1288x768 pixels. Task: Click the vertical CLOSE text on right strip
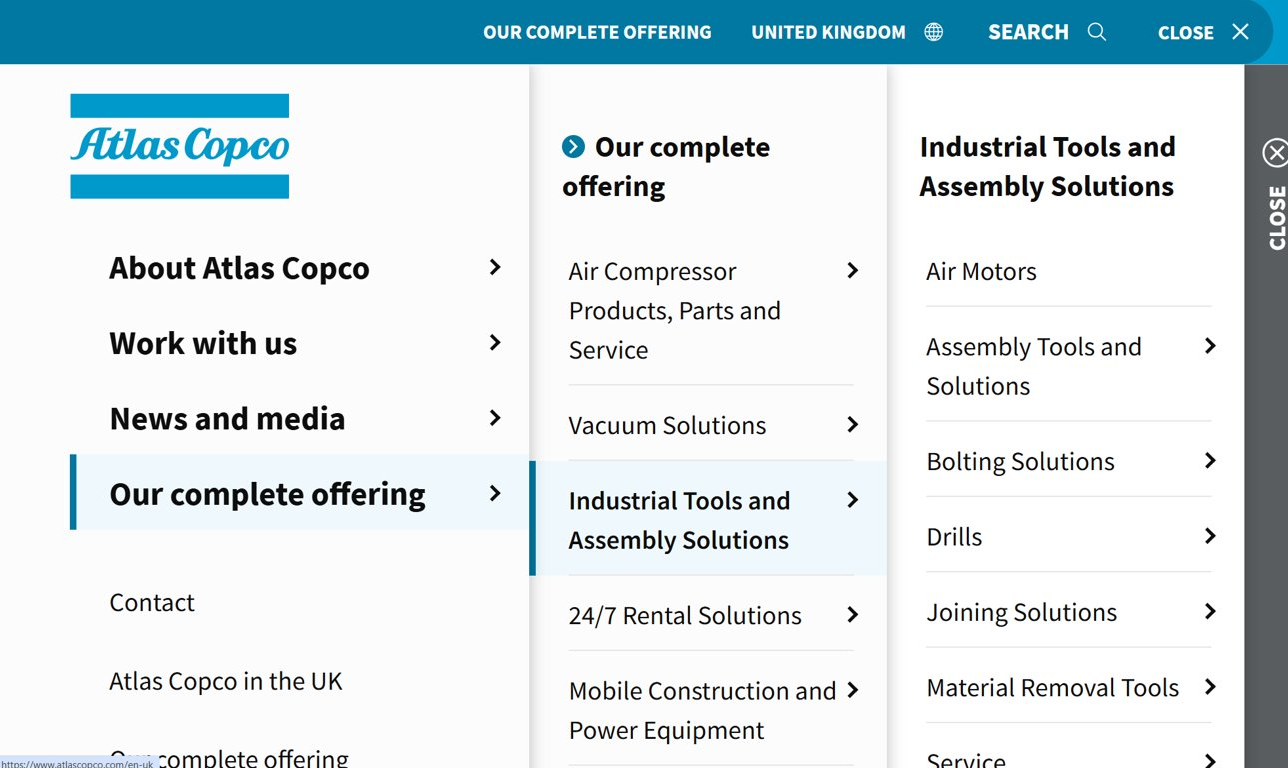[1276, 217]
